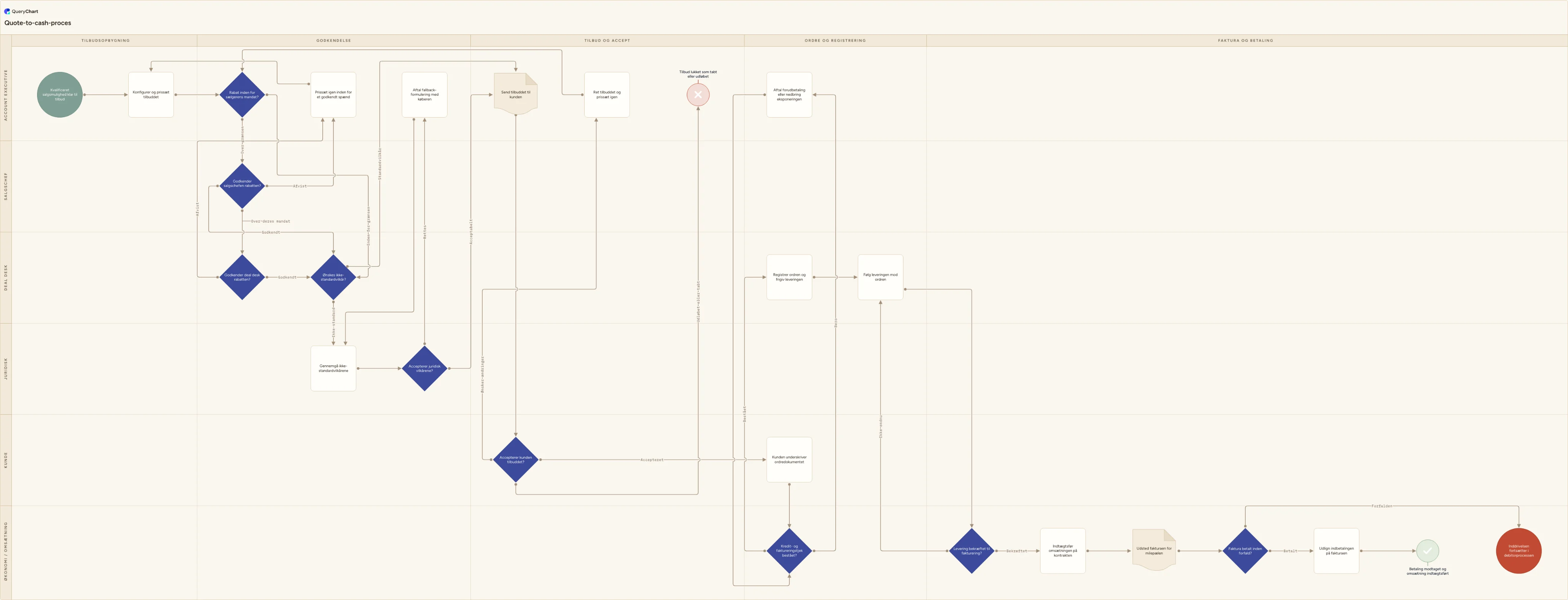
Task: Click the 'Udsted fakturaen for milepælen' document shape
Action: pos(1153,551)
